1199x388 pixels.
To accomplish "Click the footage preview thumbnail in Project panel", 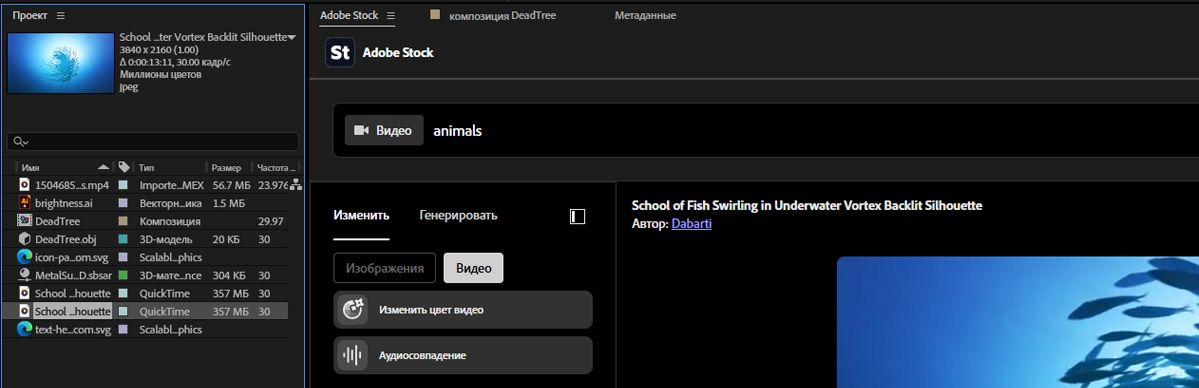I will pos(60,63).
